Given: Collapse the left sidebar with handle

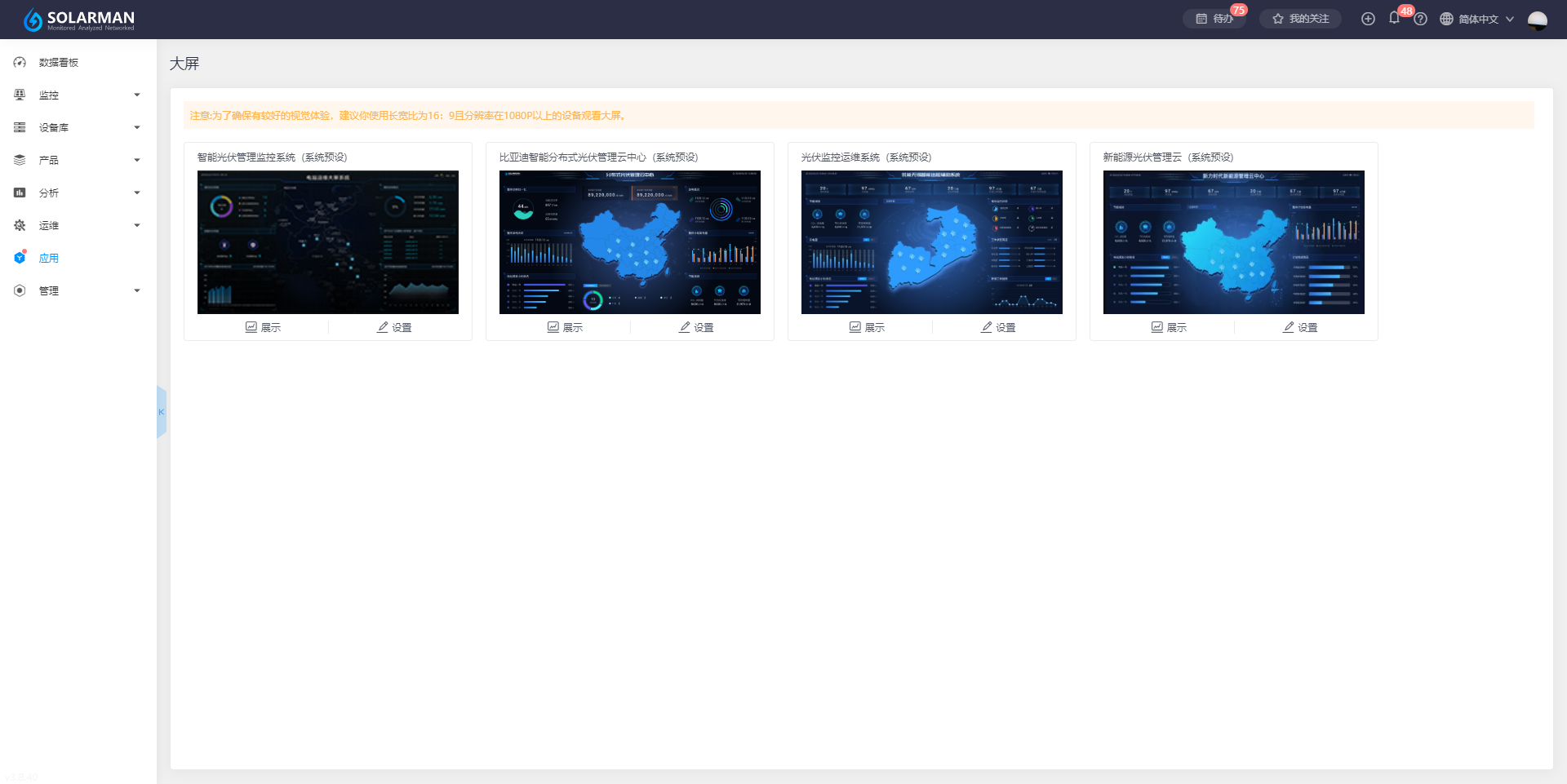Looking at the screenshot, I should (161, 412).
